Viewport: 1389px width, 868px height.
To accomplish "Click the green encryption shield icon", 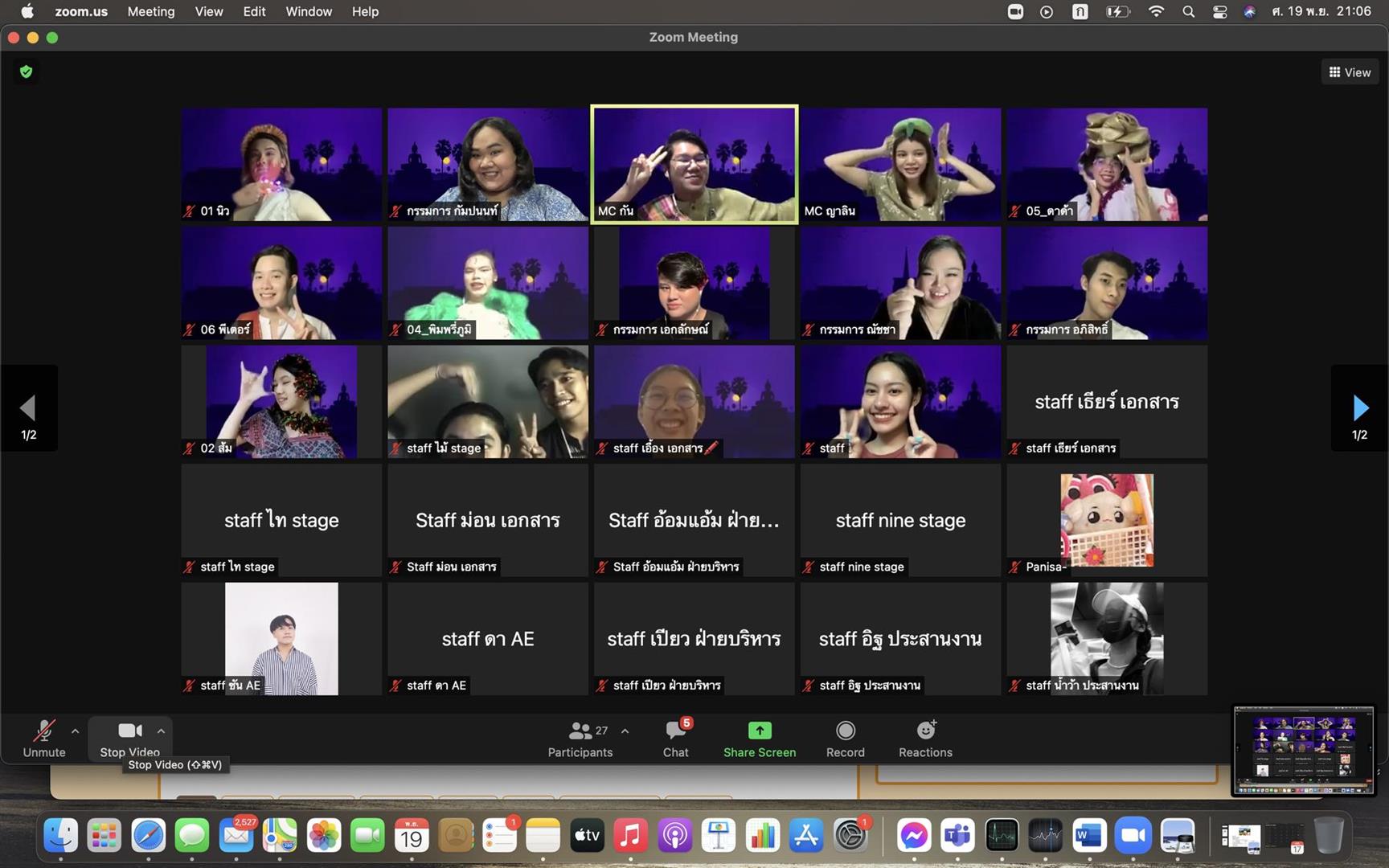I will click(27, 72).
